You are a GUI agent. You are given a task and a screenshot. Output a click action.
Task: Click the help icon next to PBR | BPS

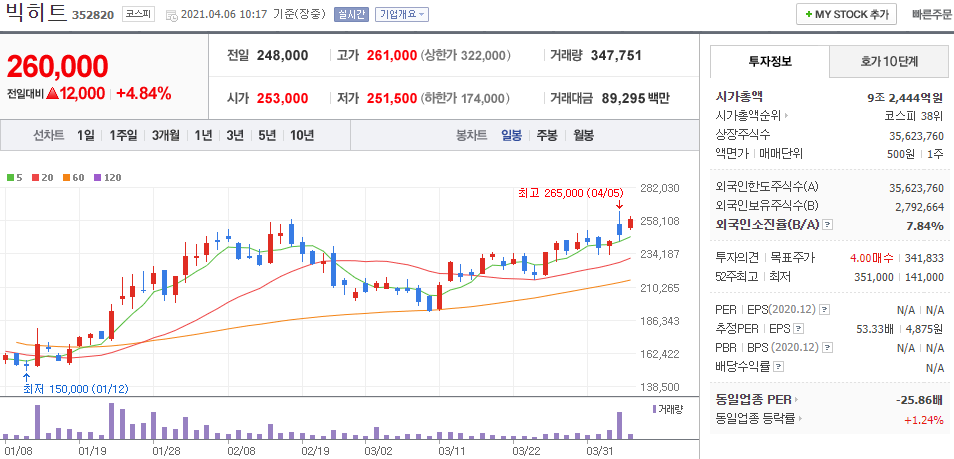tap(825, 348)
